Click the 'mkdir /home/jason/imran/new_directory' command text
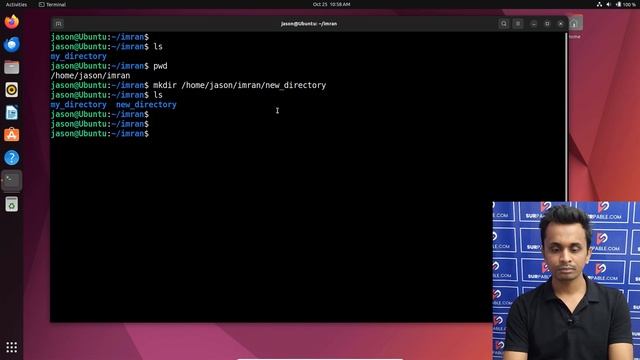 tap(240, 85)
